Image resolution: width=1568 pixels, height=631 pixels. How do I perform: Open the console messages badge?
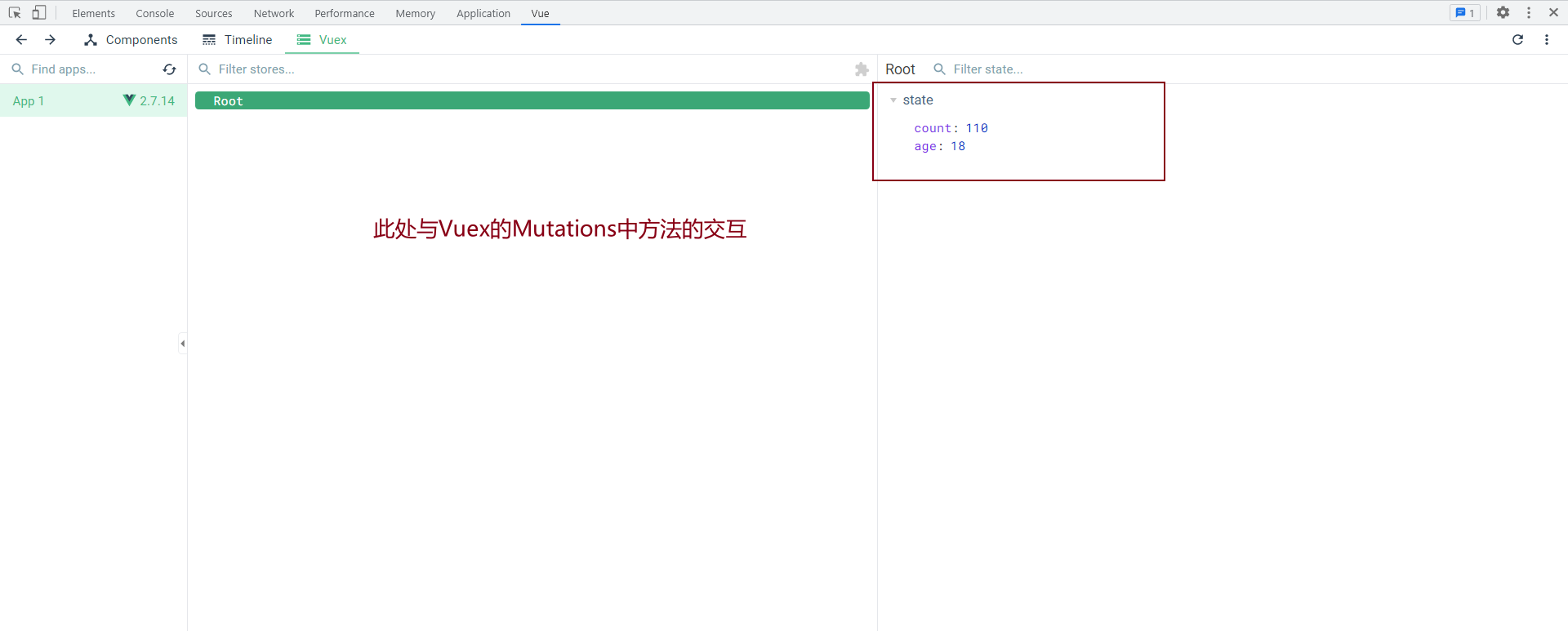click(1464, 13)
